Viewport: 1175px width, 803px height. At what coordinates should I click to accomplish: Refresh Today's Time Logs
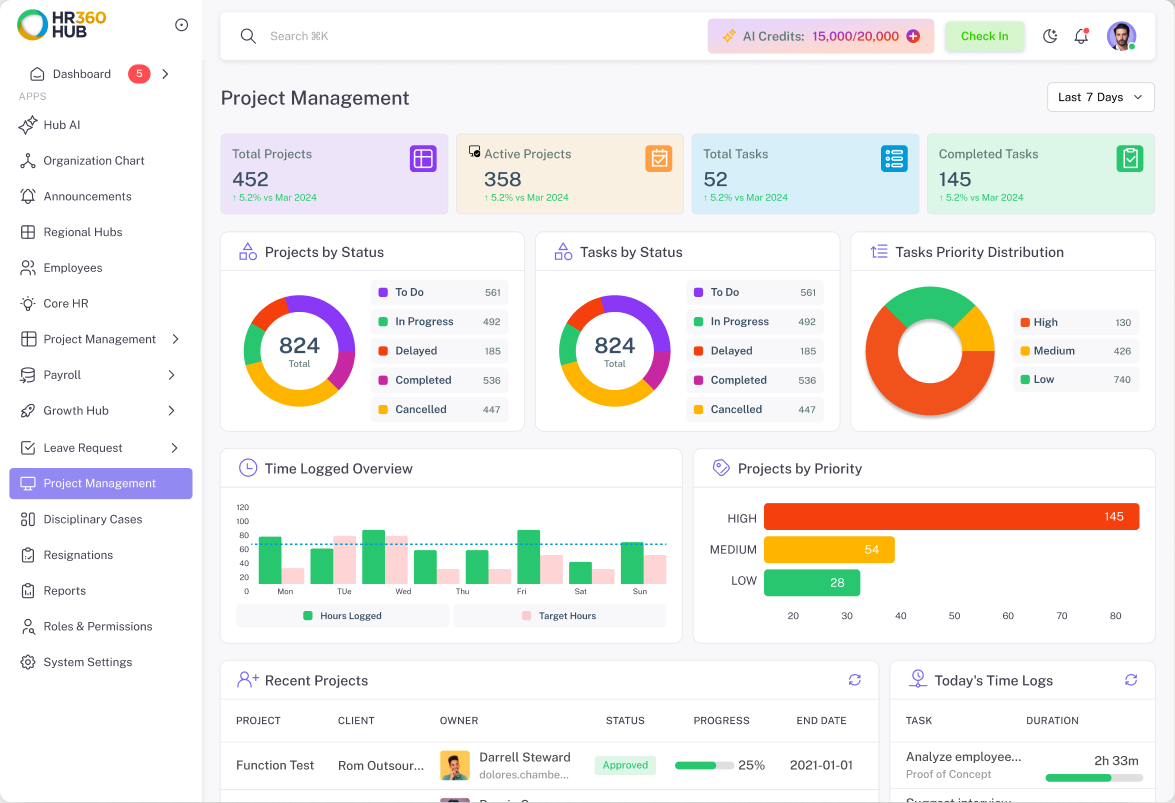pos(1131,680)
